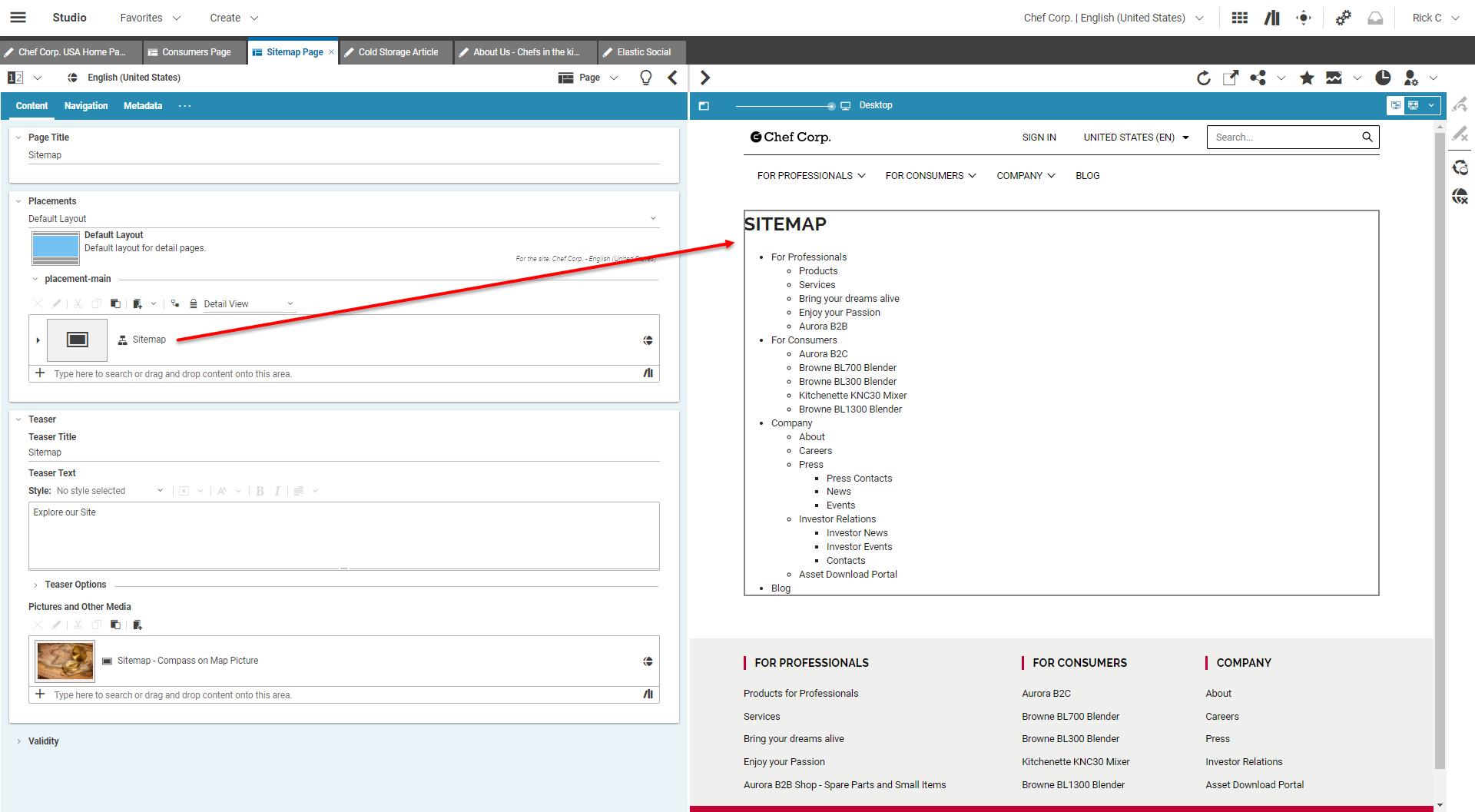Open the inbox tray icon in the header
The width and height of the screenshot is (1475, 812).
coord(1375,18)
